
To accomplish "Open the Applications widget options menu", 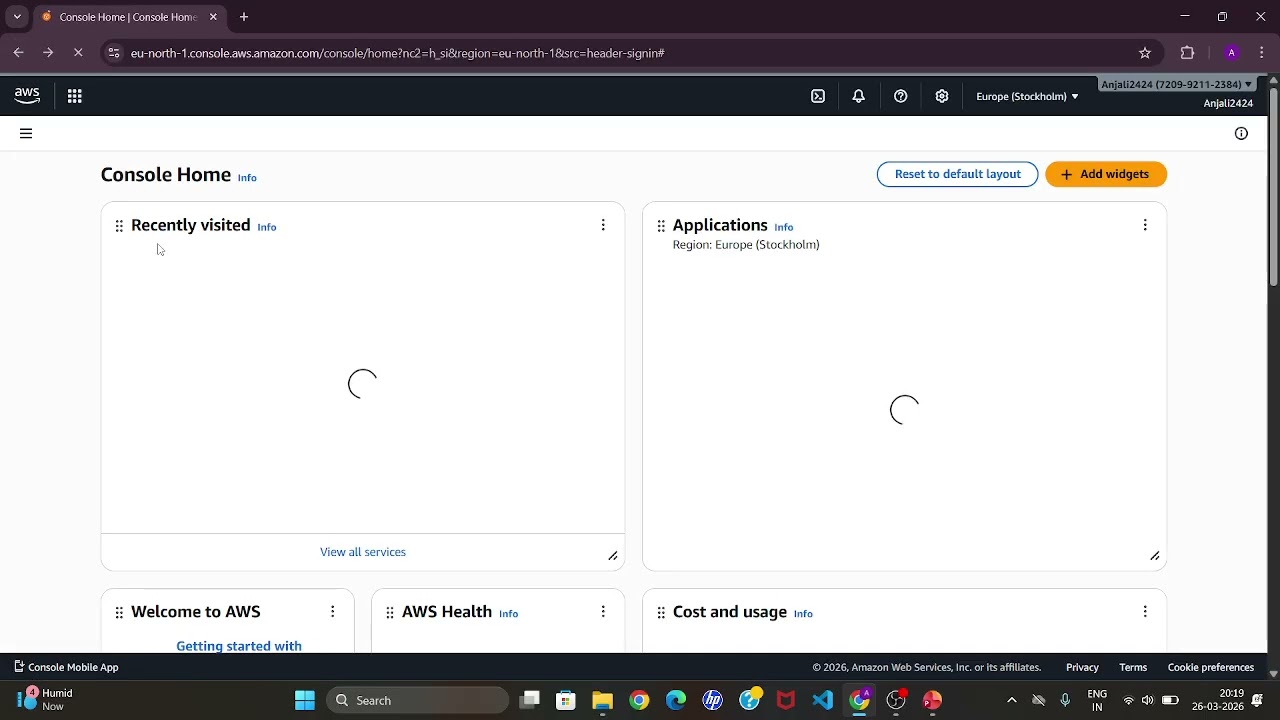I will click(1145, 225).
